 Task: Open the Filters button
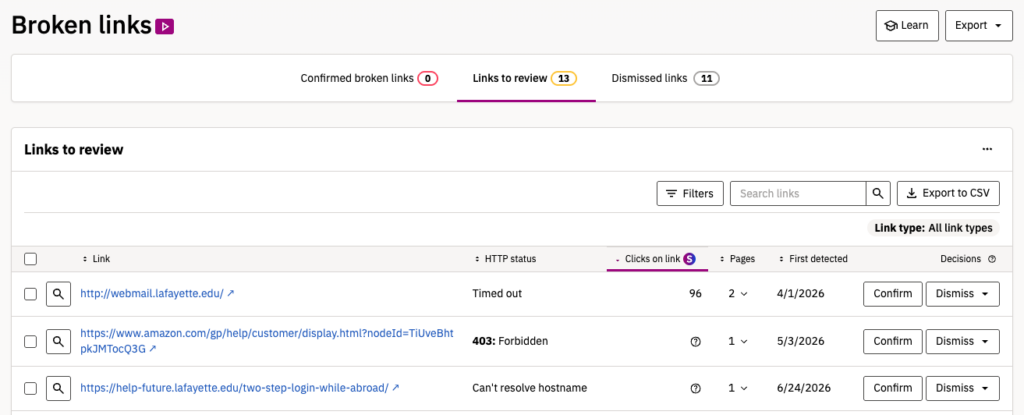pyautogui.click(x=690, y=193)
